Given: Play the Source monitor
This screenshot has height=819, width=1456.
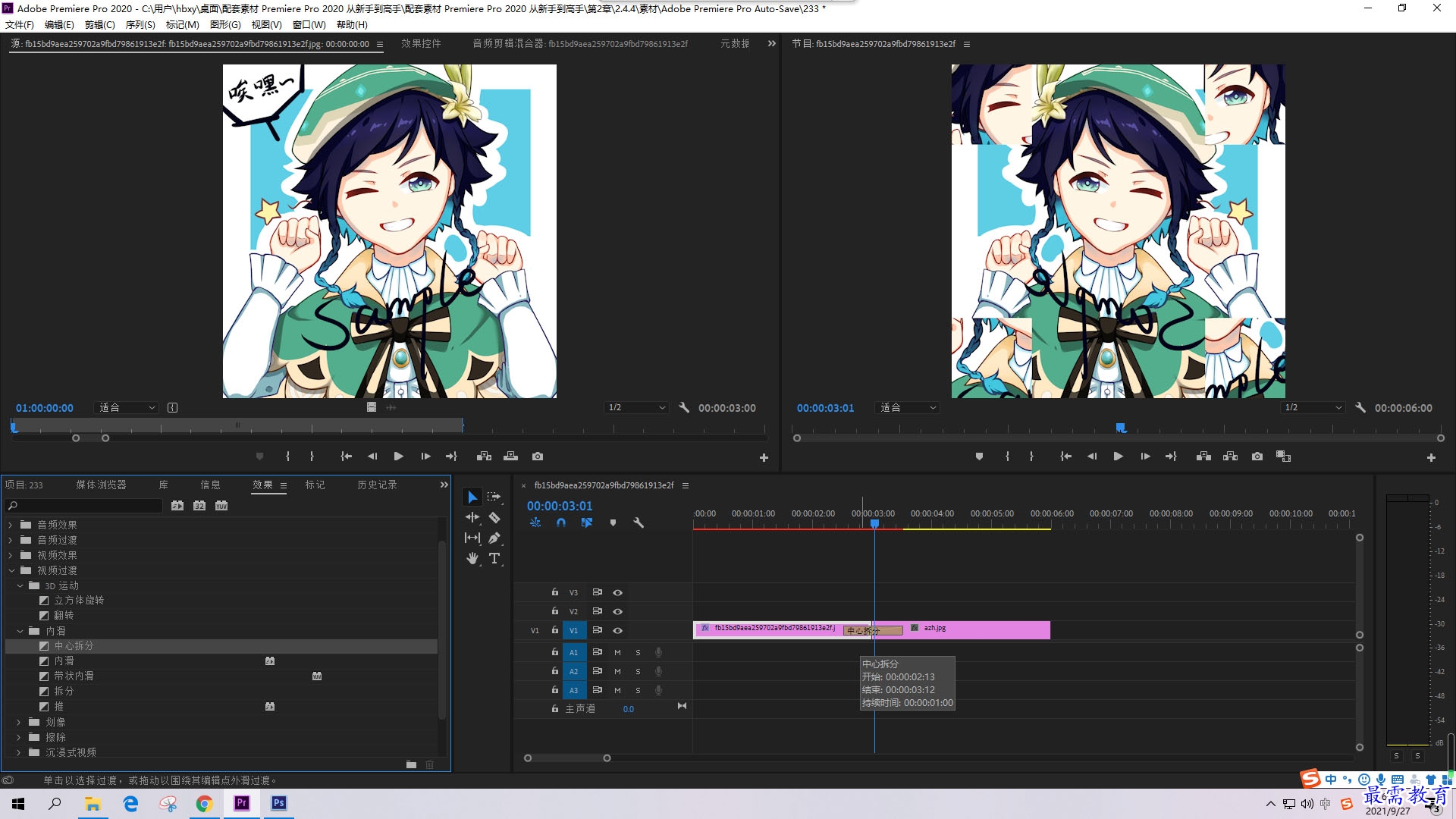Looking at the screenshot, I should [398, 457].
